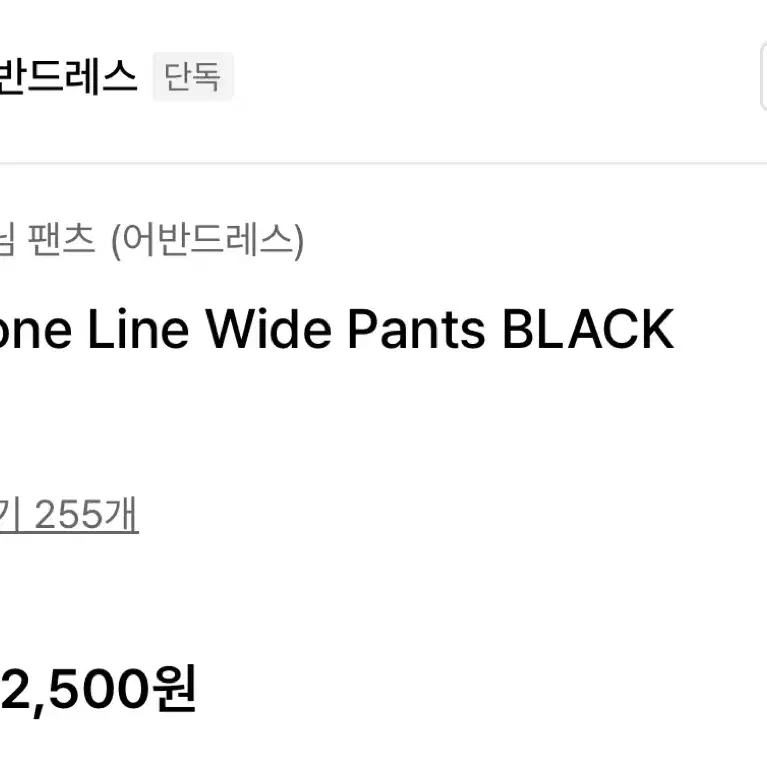Click the word Wide in product title

[269, 330]
